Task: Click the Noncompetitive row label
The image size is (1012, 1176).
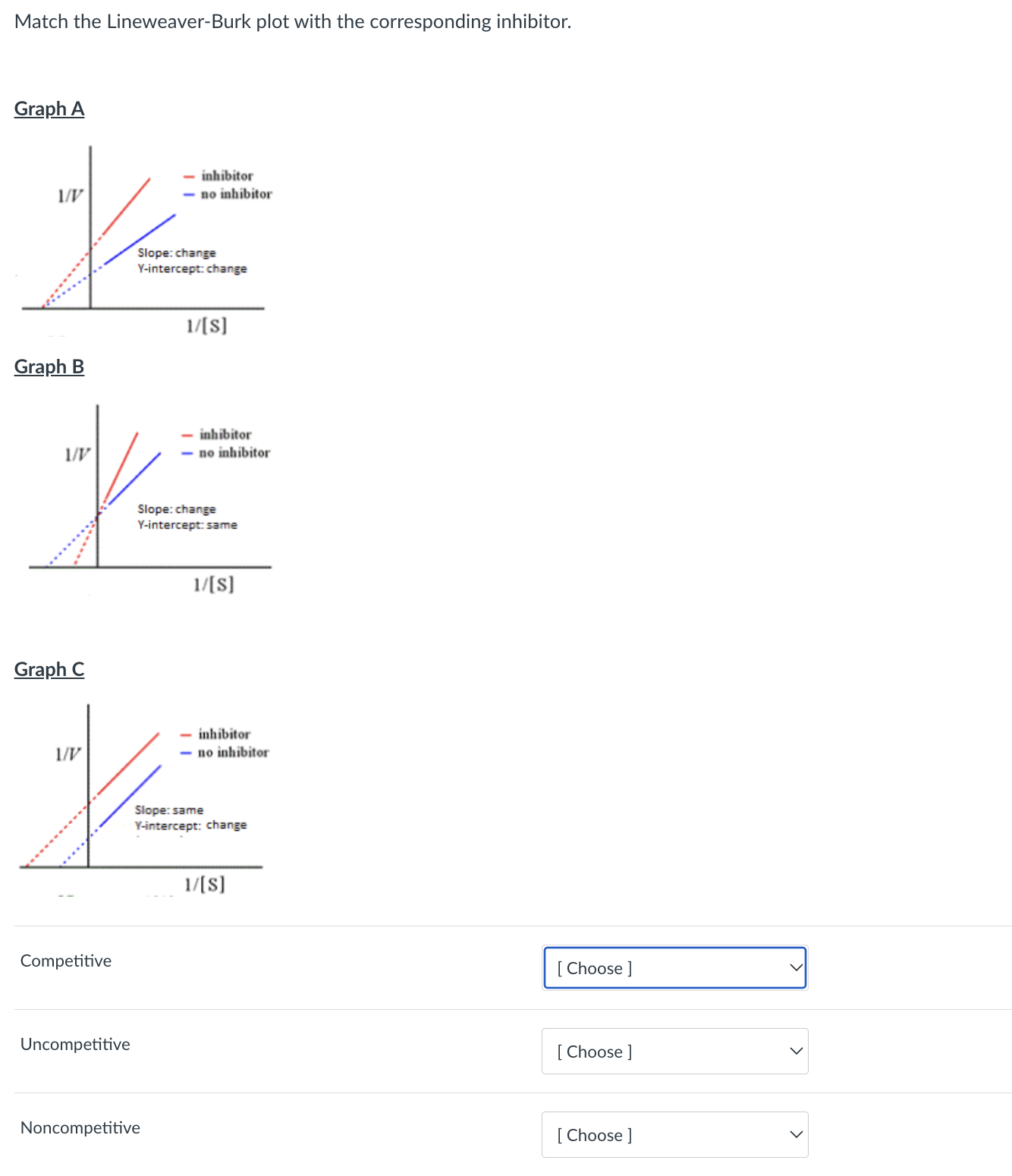Action: click(x=80, y=1127)
